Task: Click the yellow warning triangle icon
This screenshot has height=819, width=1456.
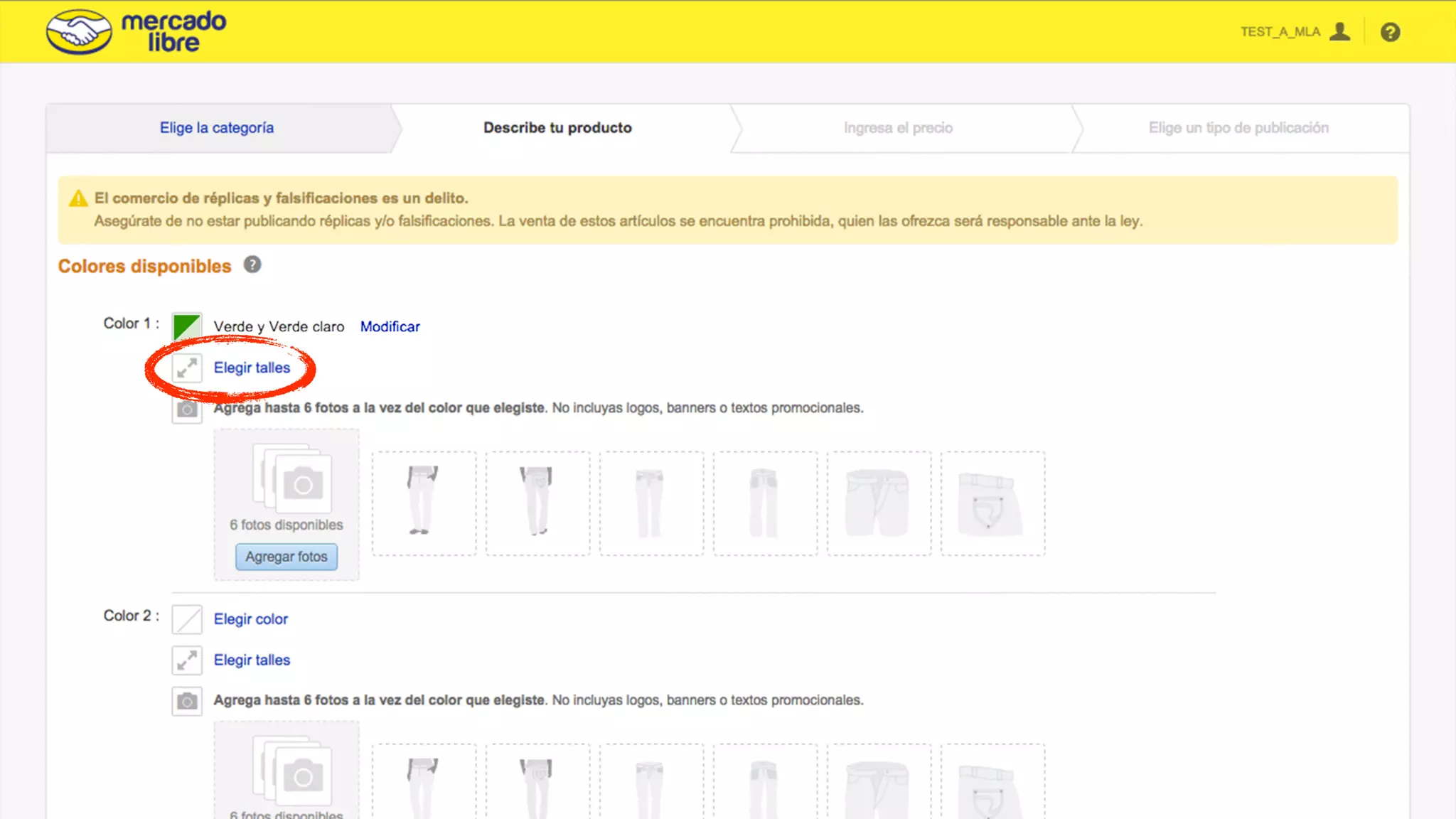Action: (78, 199)
